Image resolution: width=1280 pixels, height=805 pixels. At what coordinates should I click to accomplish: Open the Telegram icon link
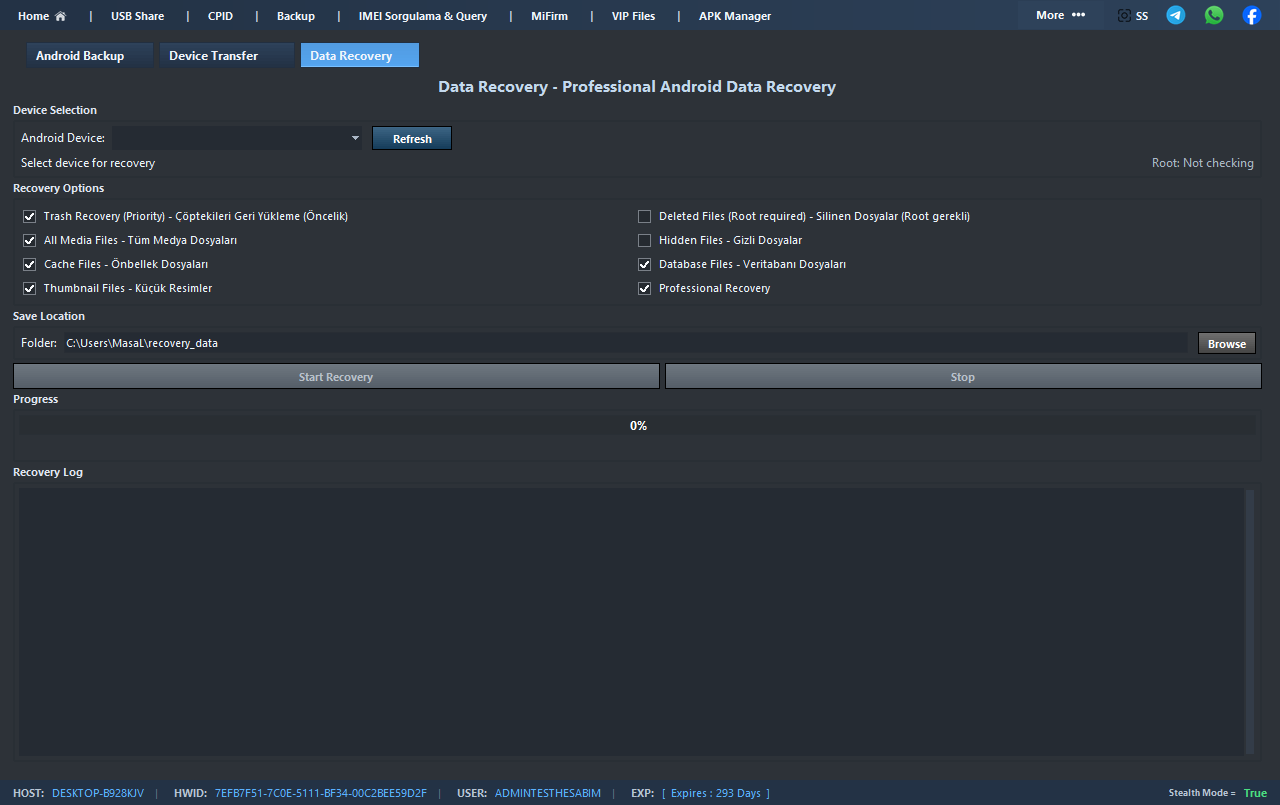(x=1176, y=16)
